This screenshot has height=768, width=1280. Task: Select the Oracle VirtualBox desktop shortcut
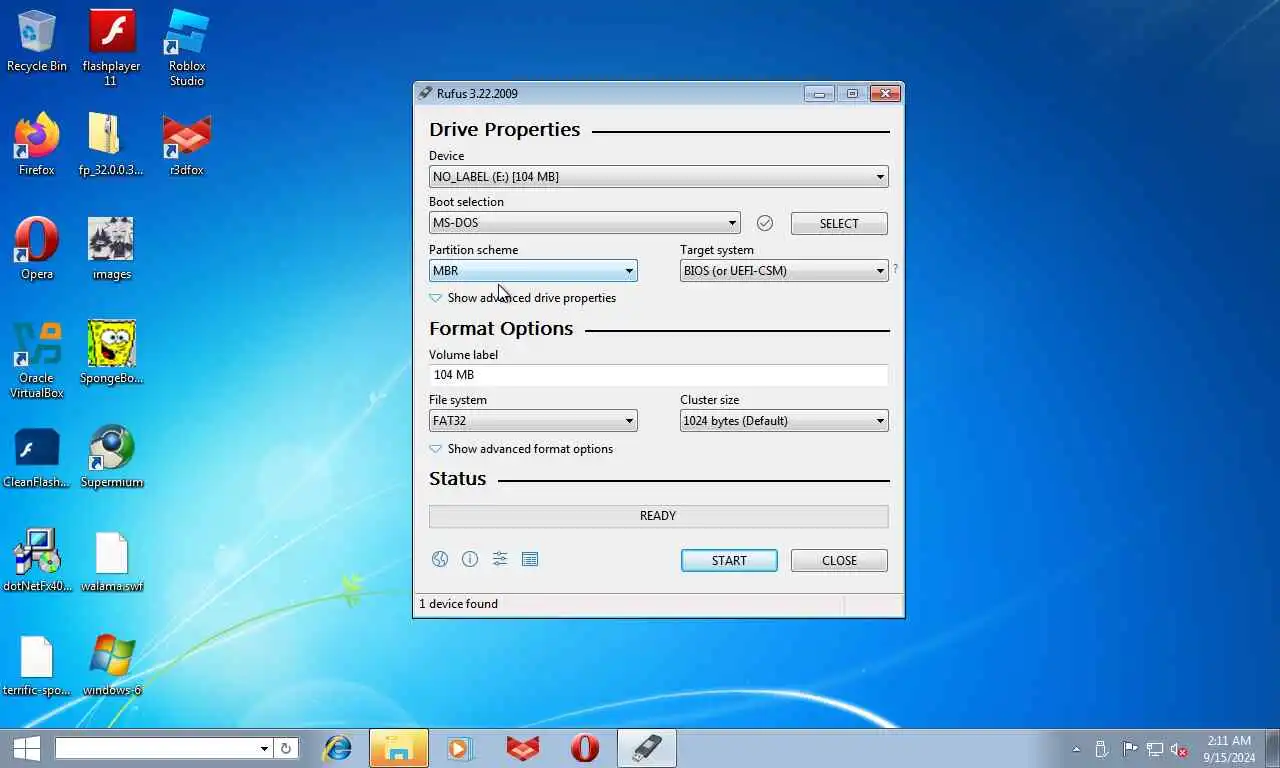pyautogui.click(x=37, y=360)
